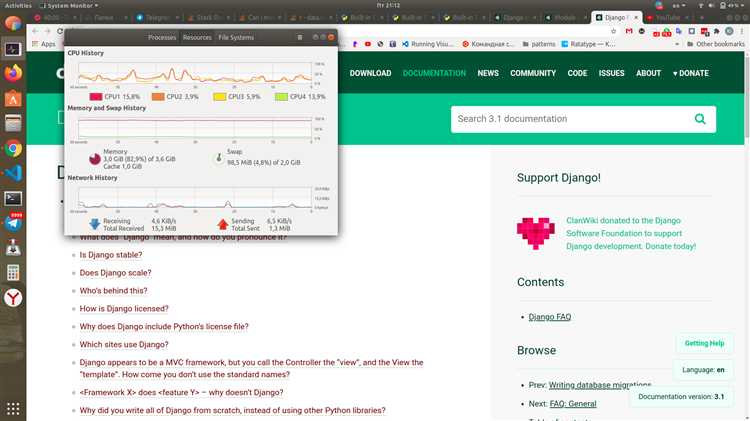Image resolution: width=750 pixels, height=421 pixels.
Task: Open link Does Django scale?
Action: tap(115, 273)
